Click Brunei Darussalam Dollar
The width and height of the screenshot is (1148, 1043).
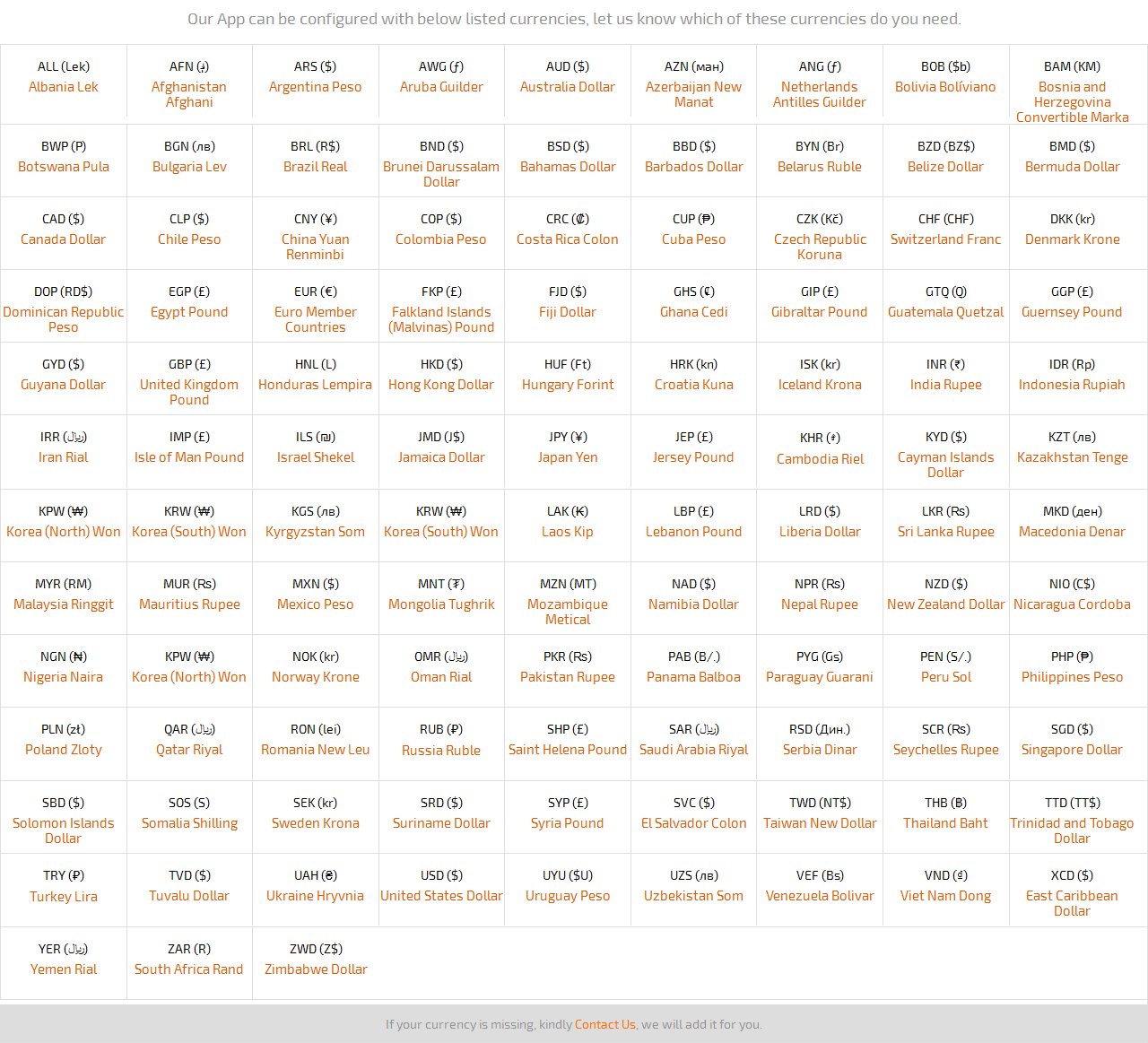pos(441,174)
